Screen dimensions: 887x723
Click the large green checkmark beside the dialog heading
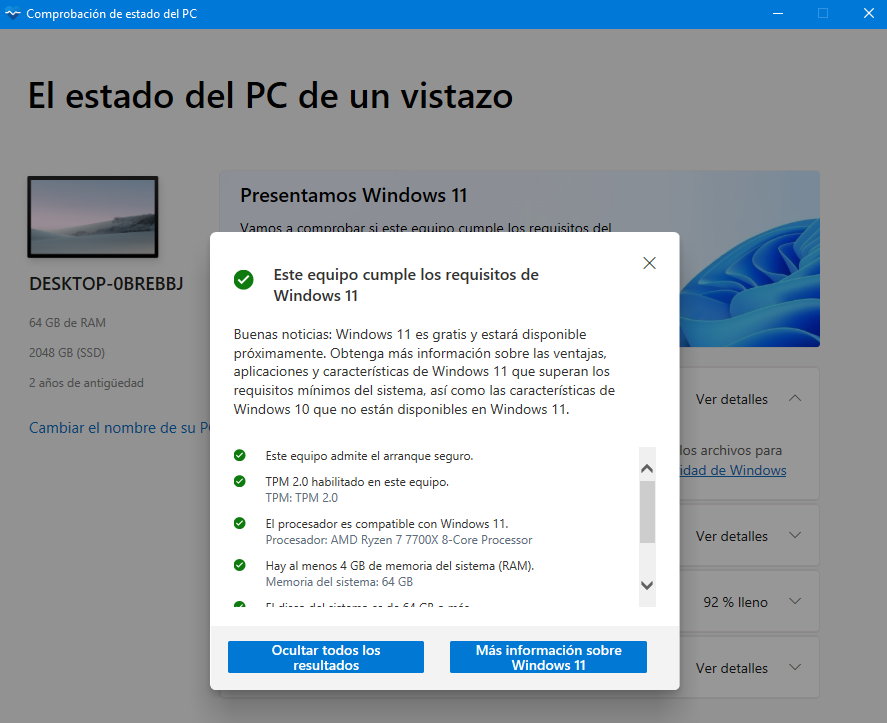243,279
